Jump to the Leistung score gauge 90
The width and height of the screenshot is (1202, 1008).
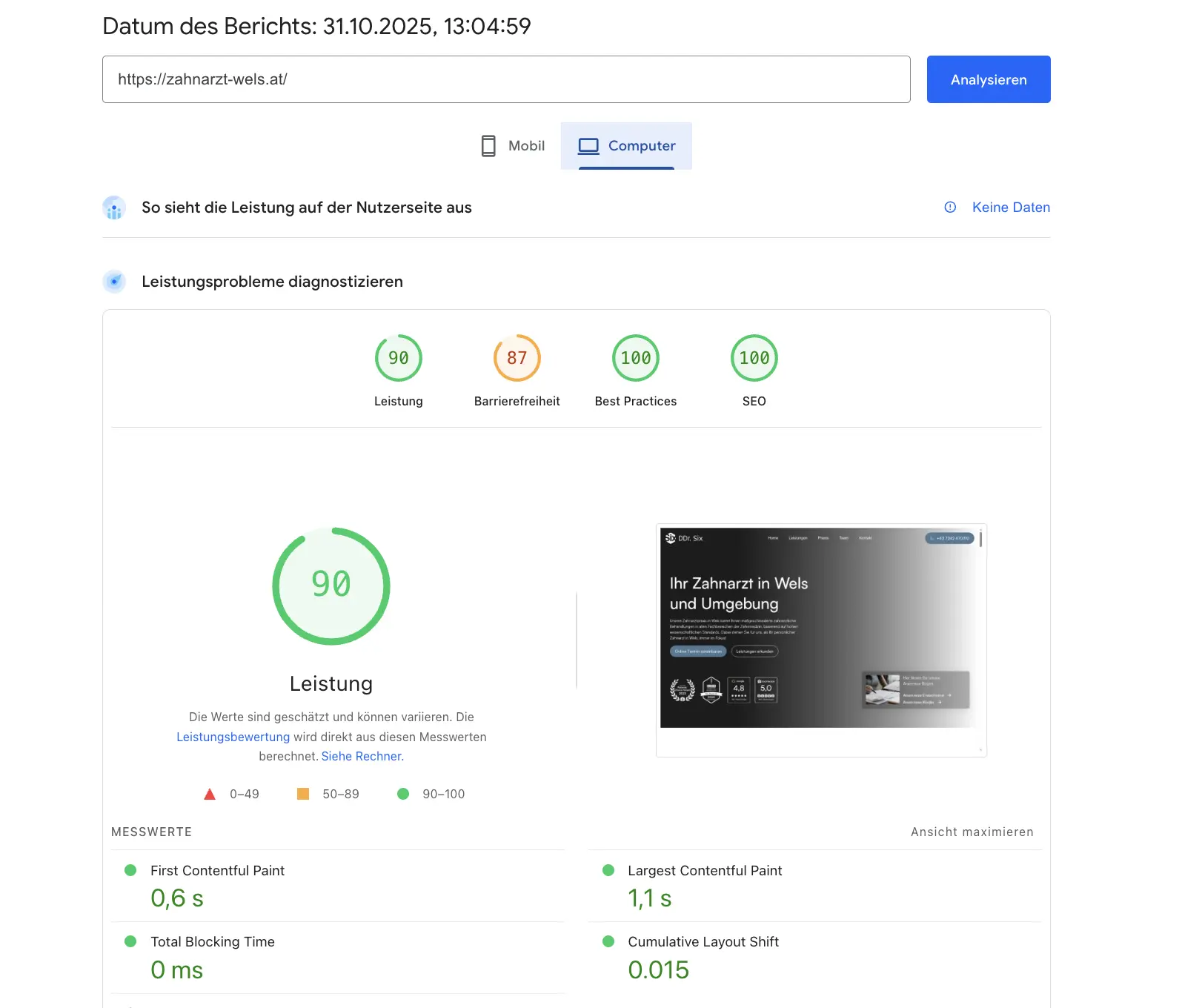[399, 358]
